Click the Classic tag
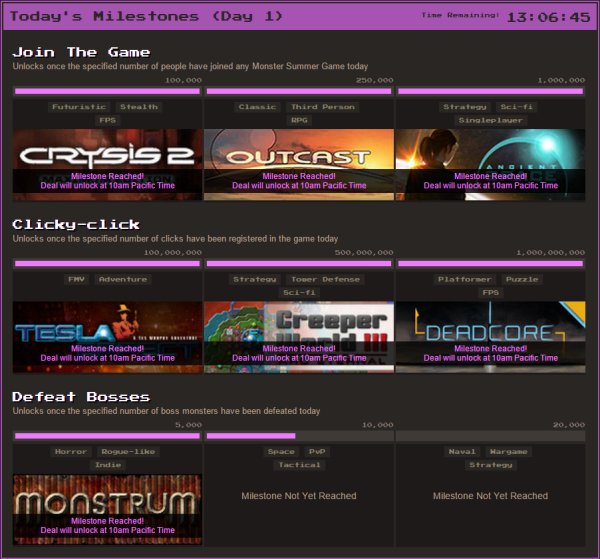This screenshot has width=600, height=559. tap(257, 107)
